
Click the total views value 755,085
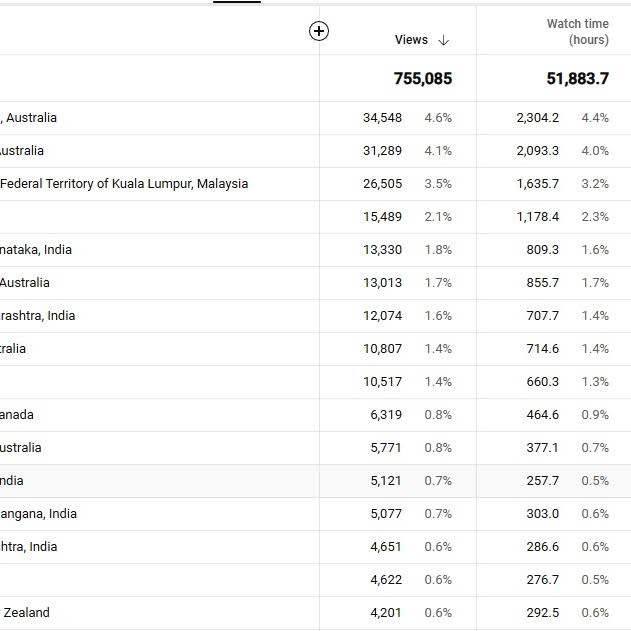tap(423, 78)
